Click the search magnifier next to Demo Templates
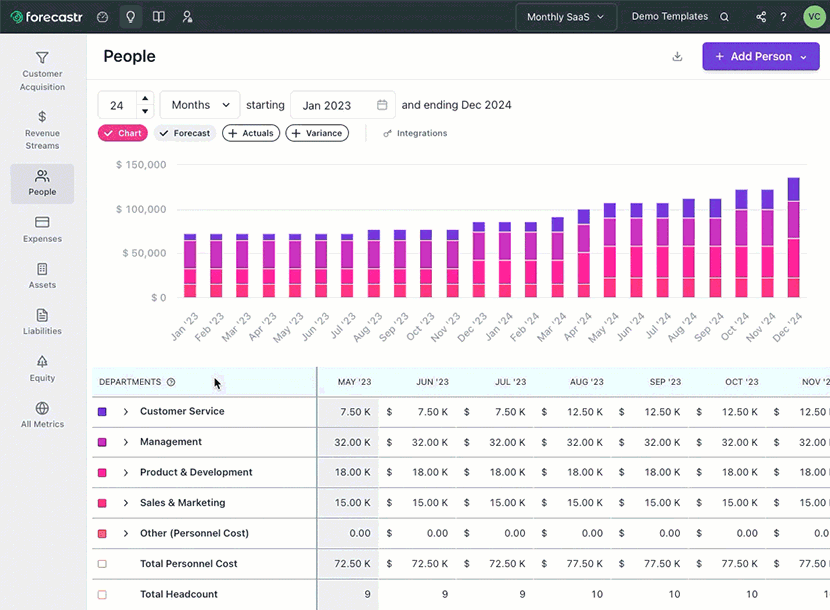Screen dimensions: 830x610 (724, 16)
